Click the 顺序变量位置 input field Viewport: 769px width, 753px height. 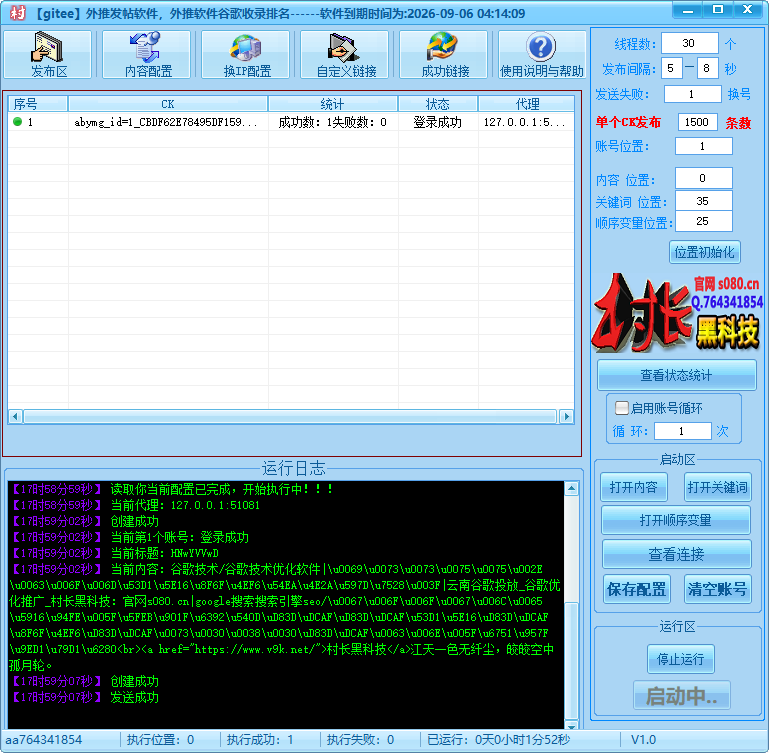coord(703,221)
